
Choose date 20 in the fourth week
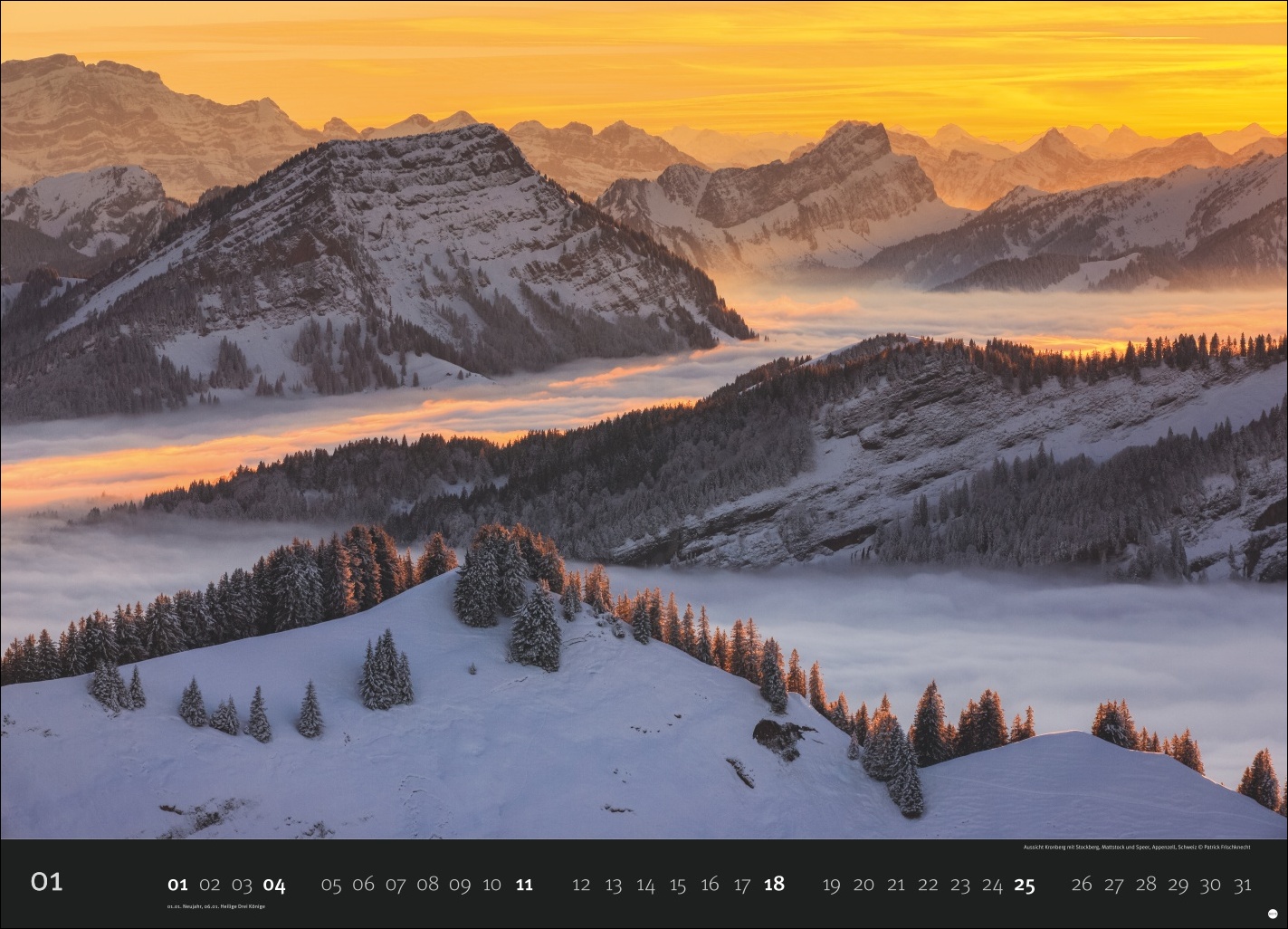pos(863,885)
